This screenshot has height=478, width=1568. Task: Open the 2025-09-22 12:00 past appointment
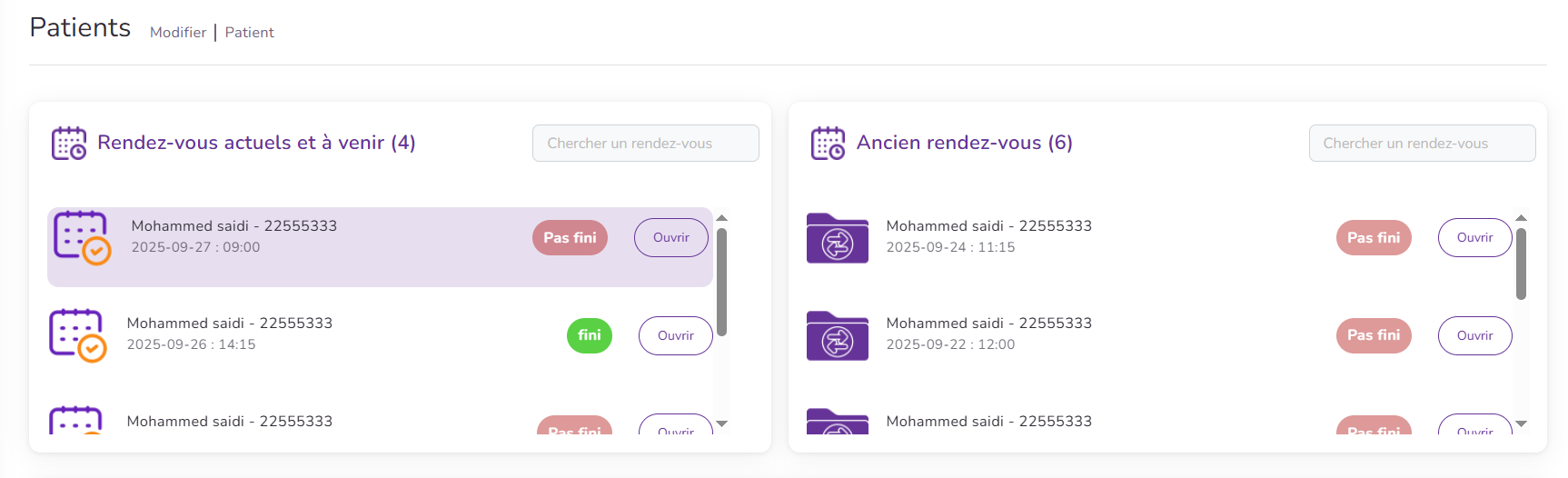tap(1474, 335)
